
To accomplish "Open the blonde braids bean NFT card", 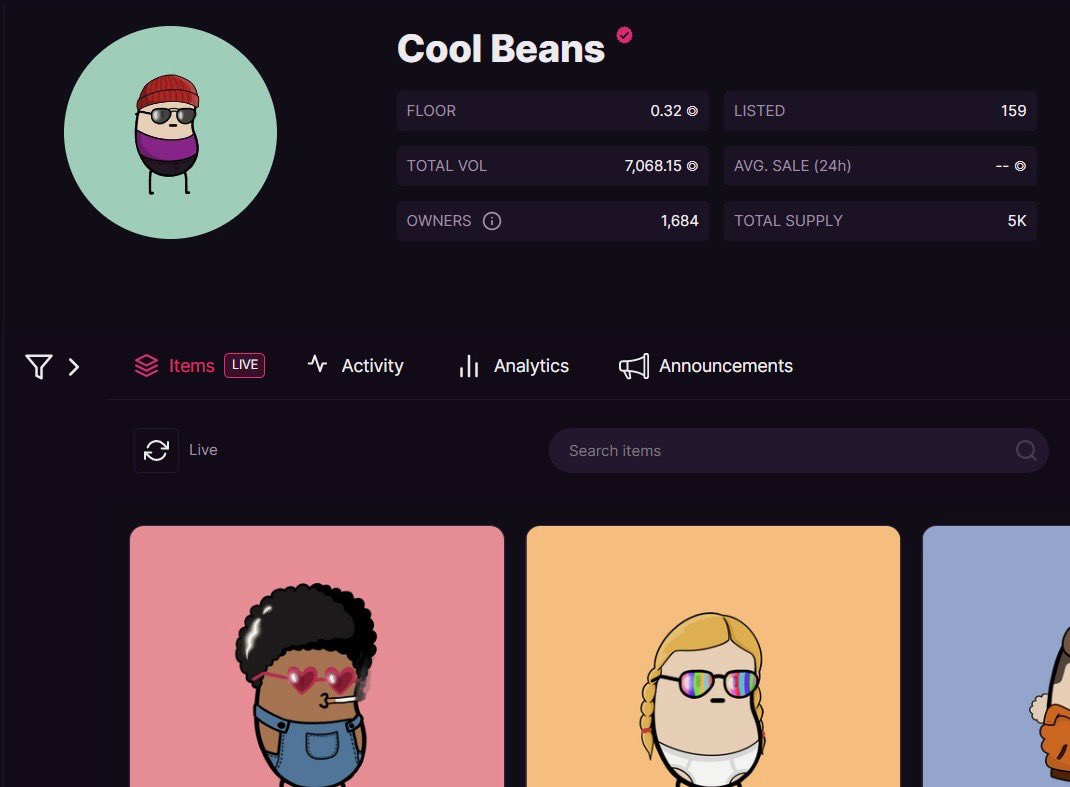I will coord(713,657).
